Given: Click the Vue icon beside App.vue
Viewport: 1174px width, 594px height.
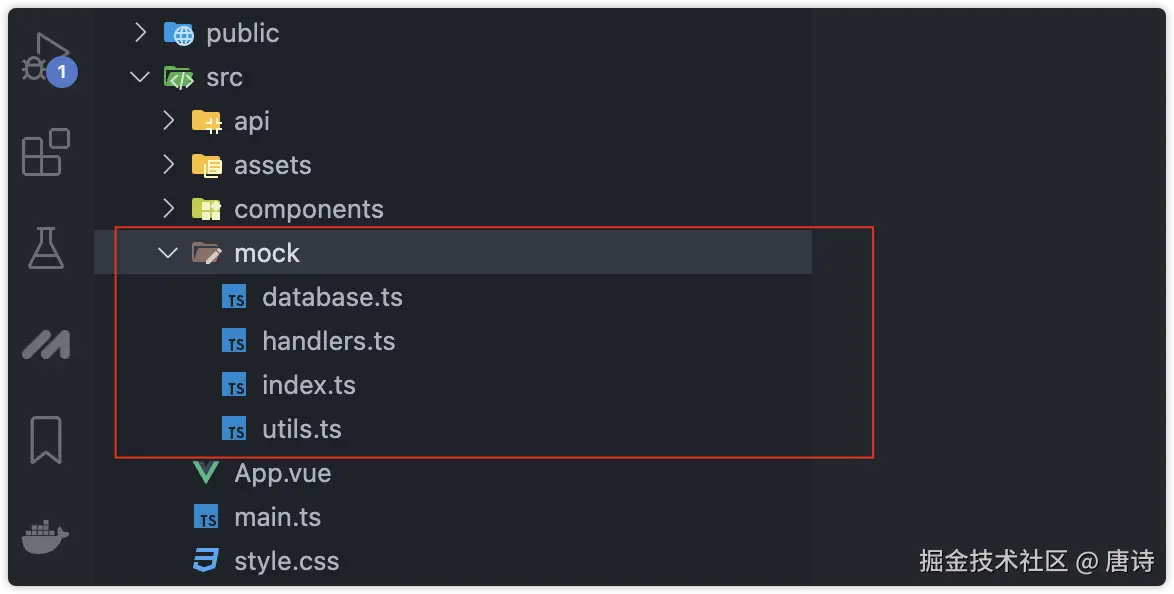Looking at the screenshot, I should (206, 473).
